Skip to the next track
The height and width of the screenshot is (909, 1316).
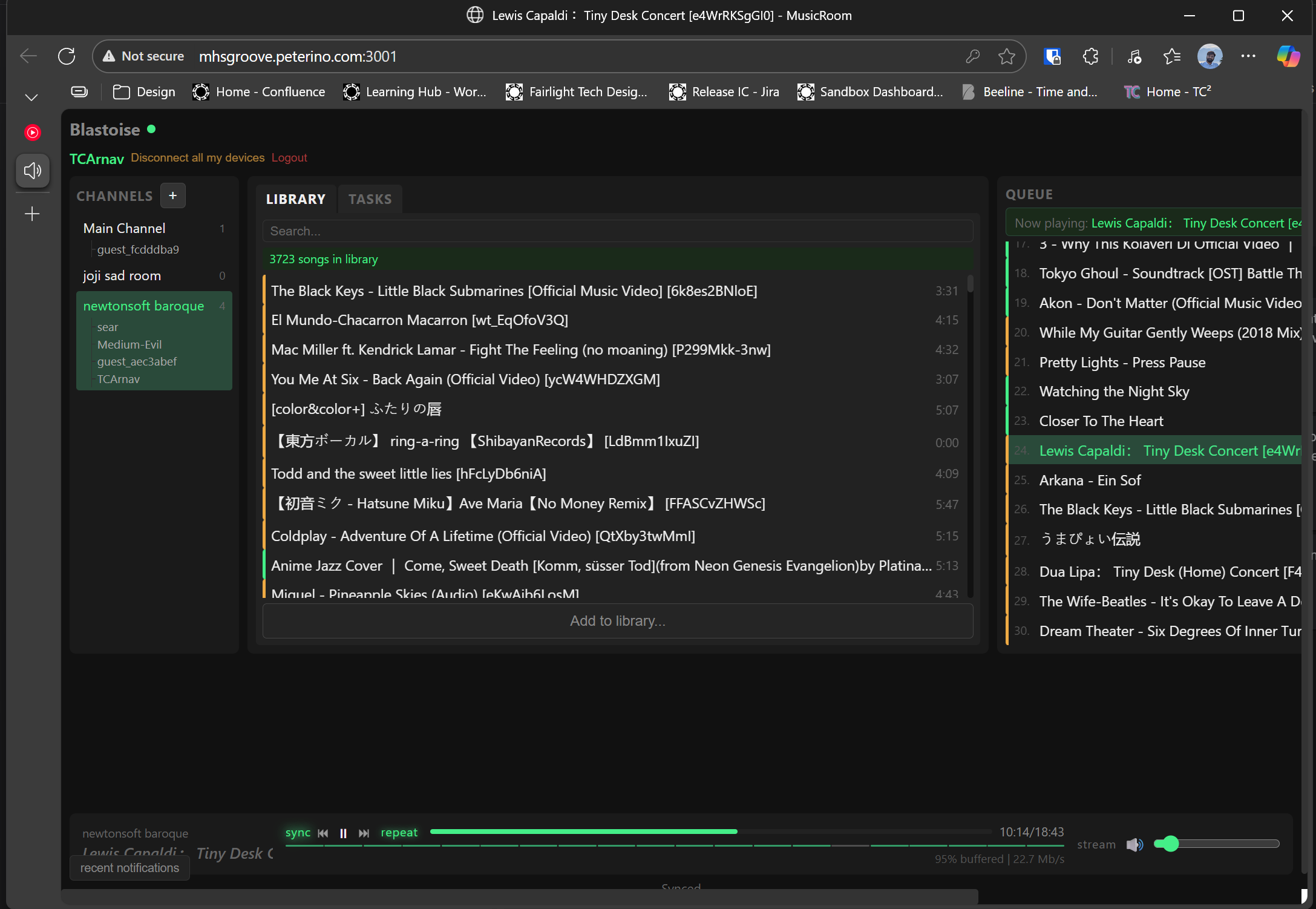point(364,833)
